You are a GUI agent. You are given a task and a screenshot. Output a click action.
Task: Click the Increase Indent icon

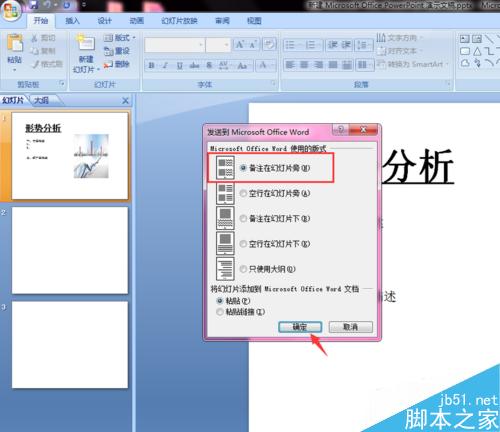[346, 45]
